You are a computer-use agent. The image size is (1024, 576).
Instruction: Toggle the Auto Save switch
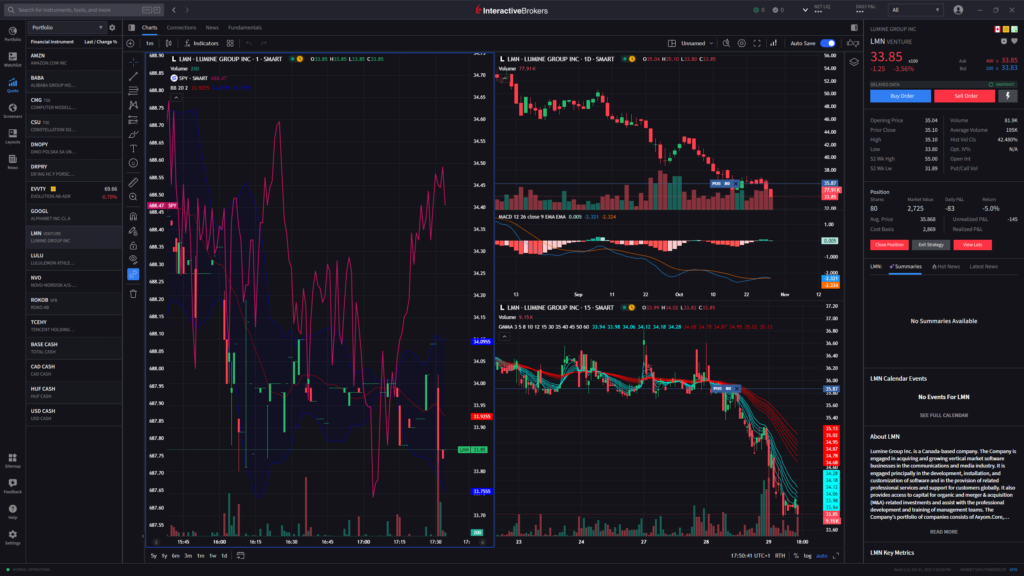pos(828,44)
